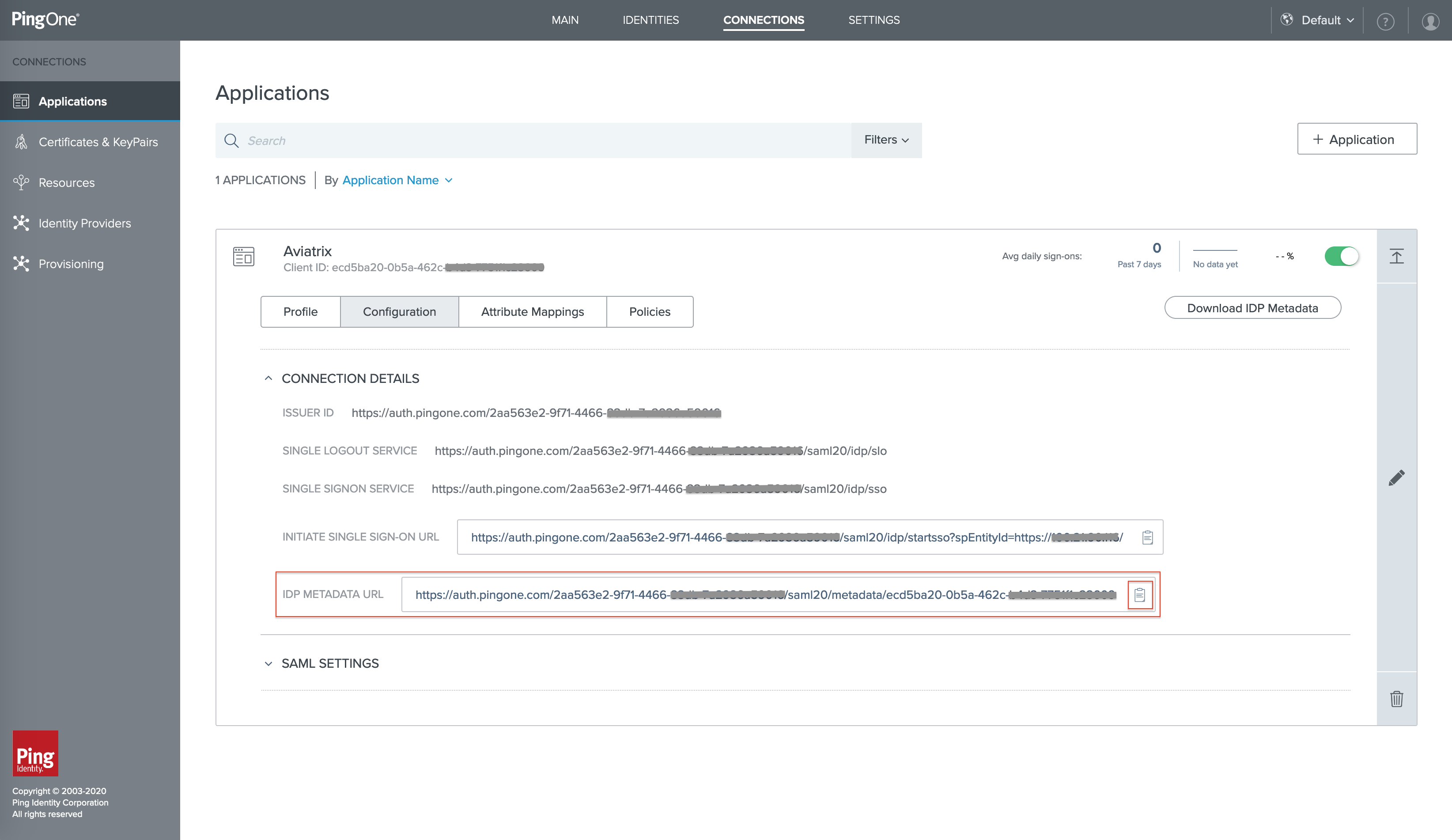Delete the application with the trash icon
Screen dimensions: 1452x840
tap(1397, 699)
